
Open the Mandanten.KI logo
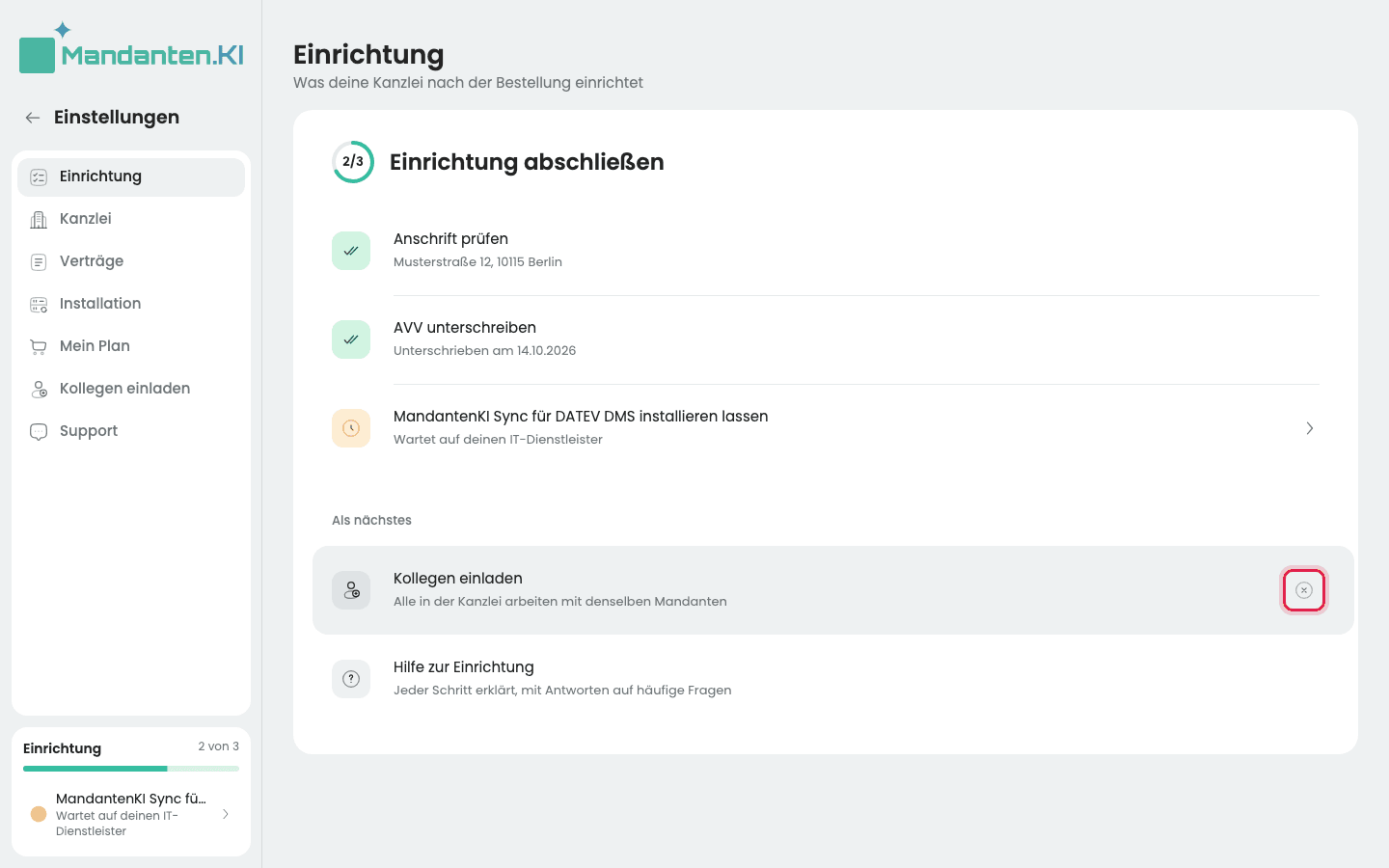131,48
